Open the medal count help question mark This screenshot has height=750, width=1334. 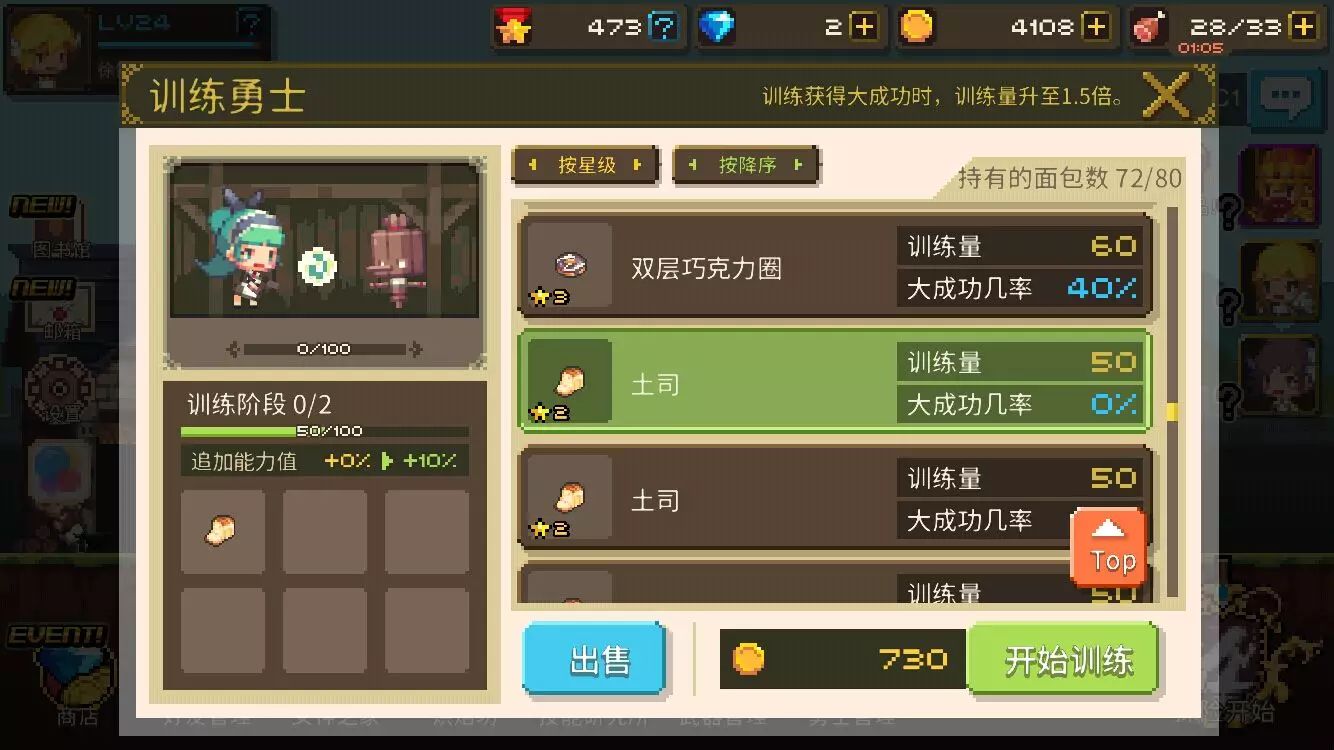663,27
